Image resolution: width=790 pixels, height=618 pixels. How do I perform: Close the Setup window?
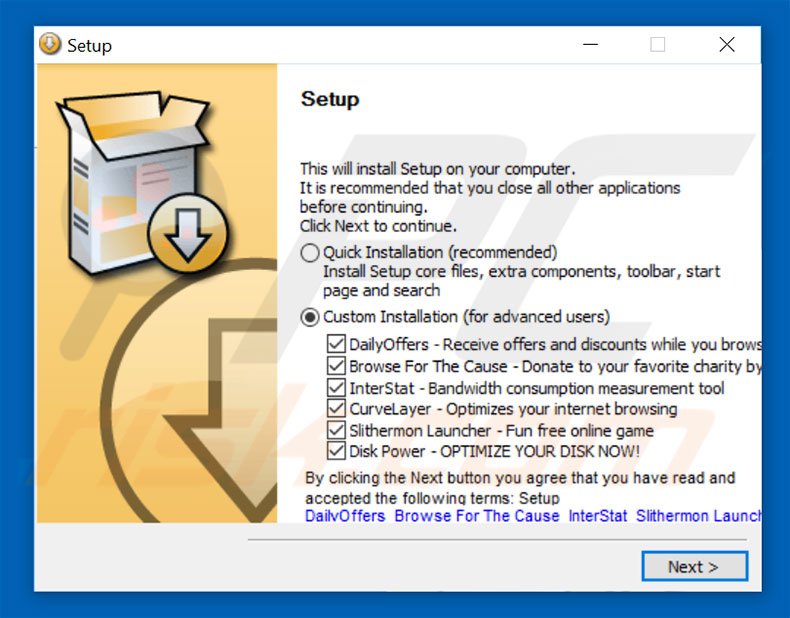(x=727, y=45)
